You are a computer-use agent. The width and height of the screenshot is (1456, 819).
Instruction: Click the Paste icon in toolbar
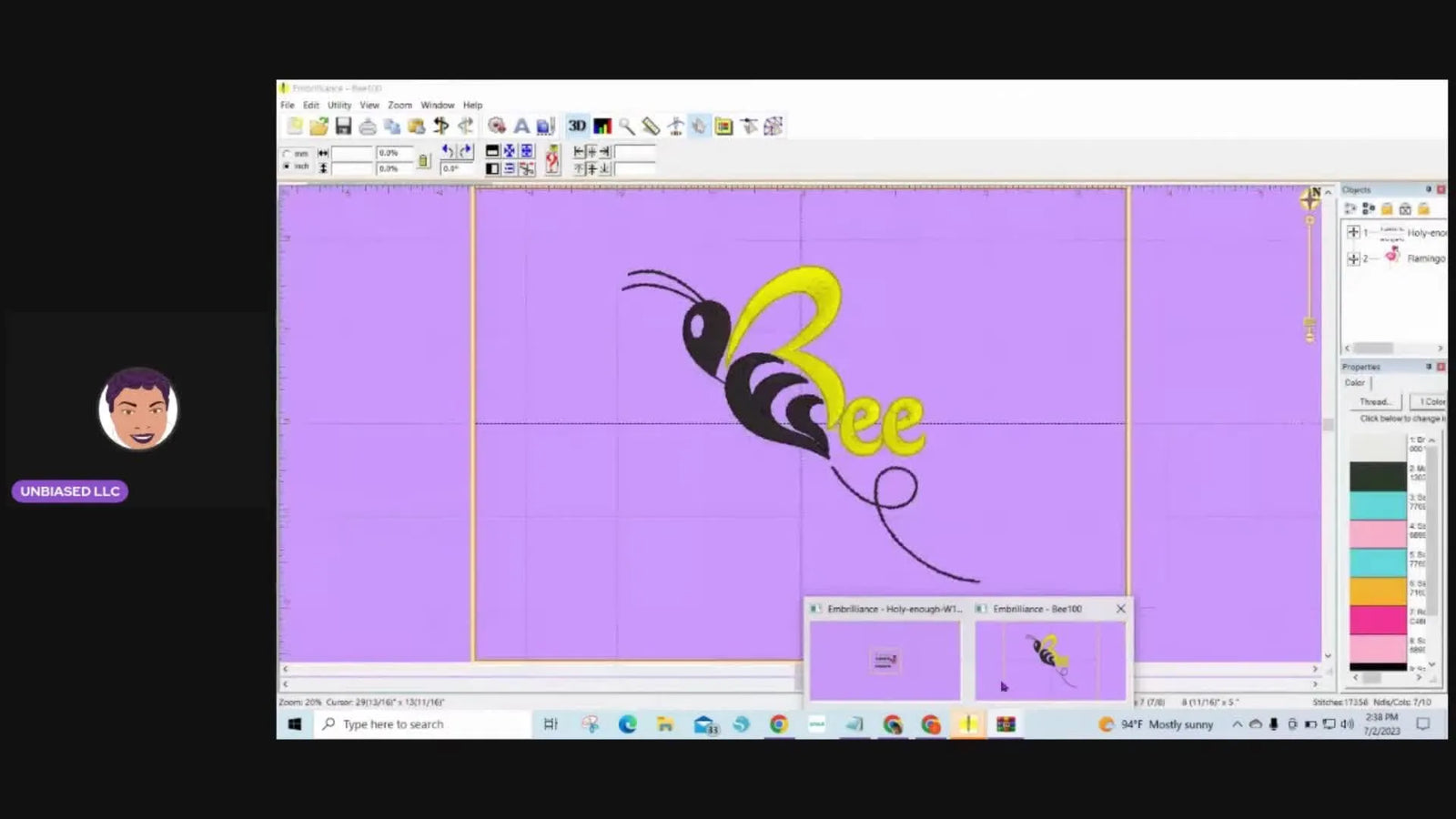(x=417, y=126)
